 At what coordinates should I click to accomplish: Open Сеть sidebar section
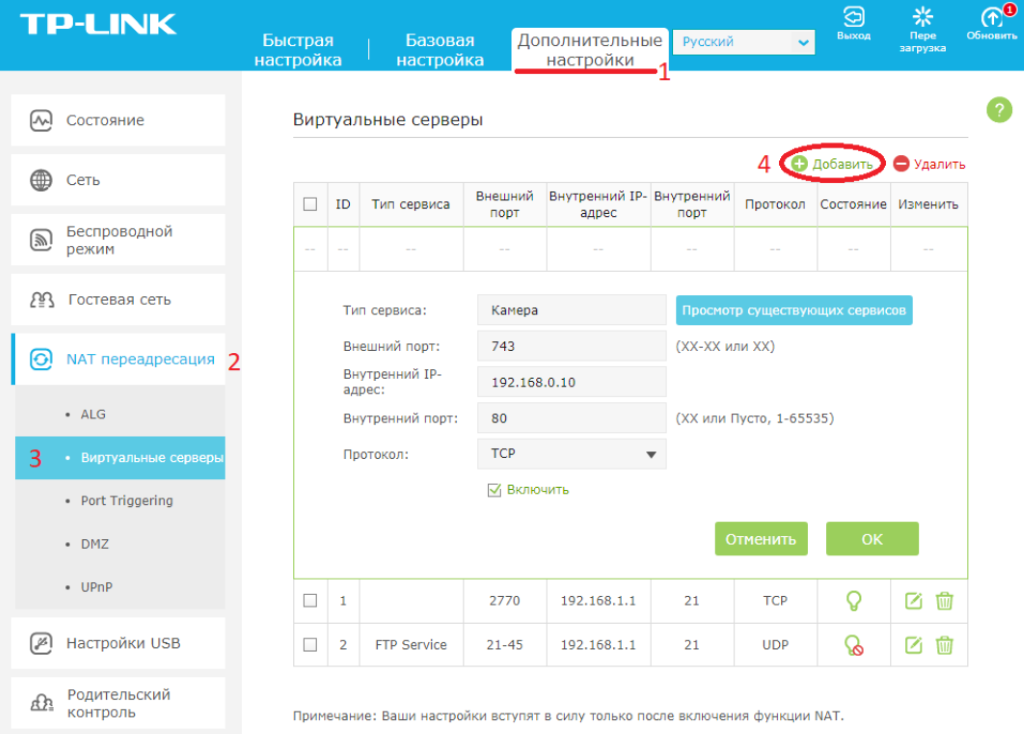(x=118, y=180)
